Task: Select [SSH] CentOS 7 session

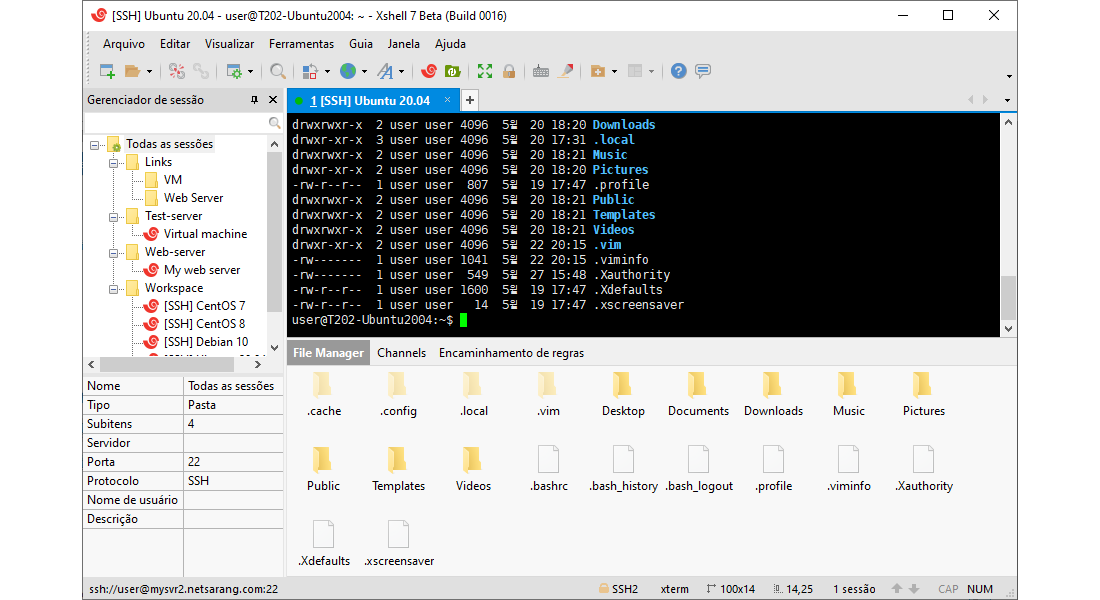Action: (x=204, y=306)
